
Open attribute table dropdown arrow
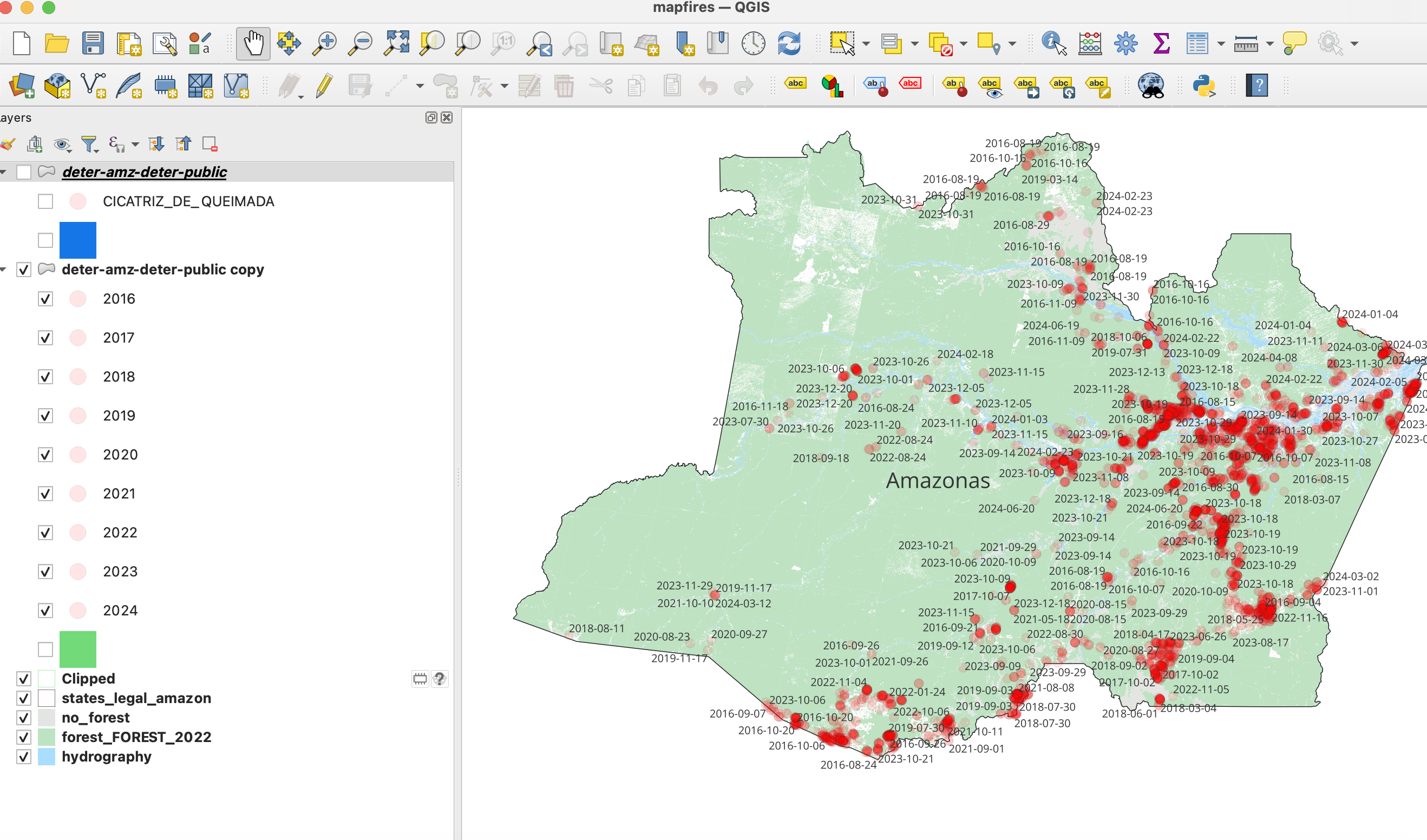[1221, 44]
